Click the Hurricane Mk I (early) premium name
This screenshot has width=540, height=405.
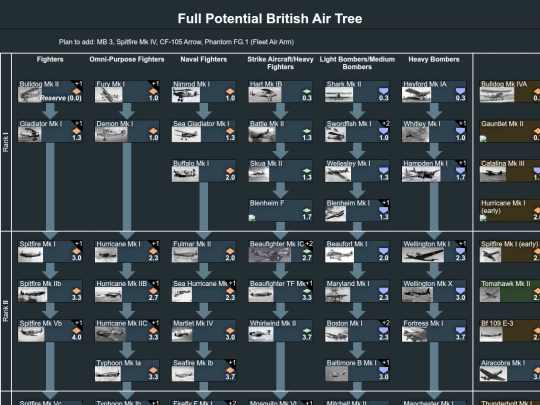pyautogui.click(x=503, y=207)
